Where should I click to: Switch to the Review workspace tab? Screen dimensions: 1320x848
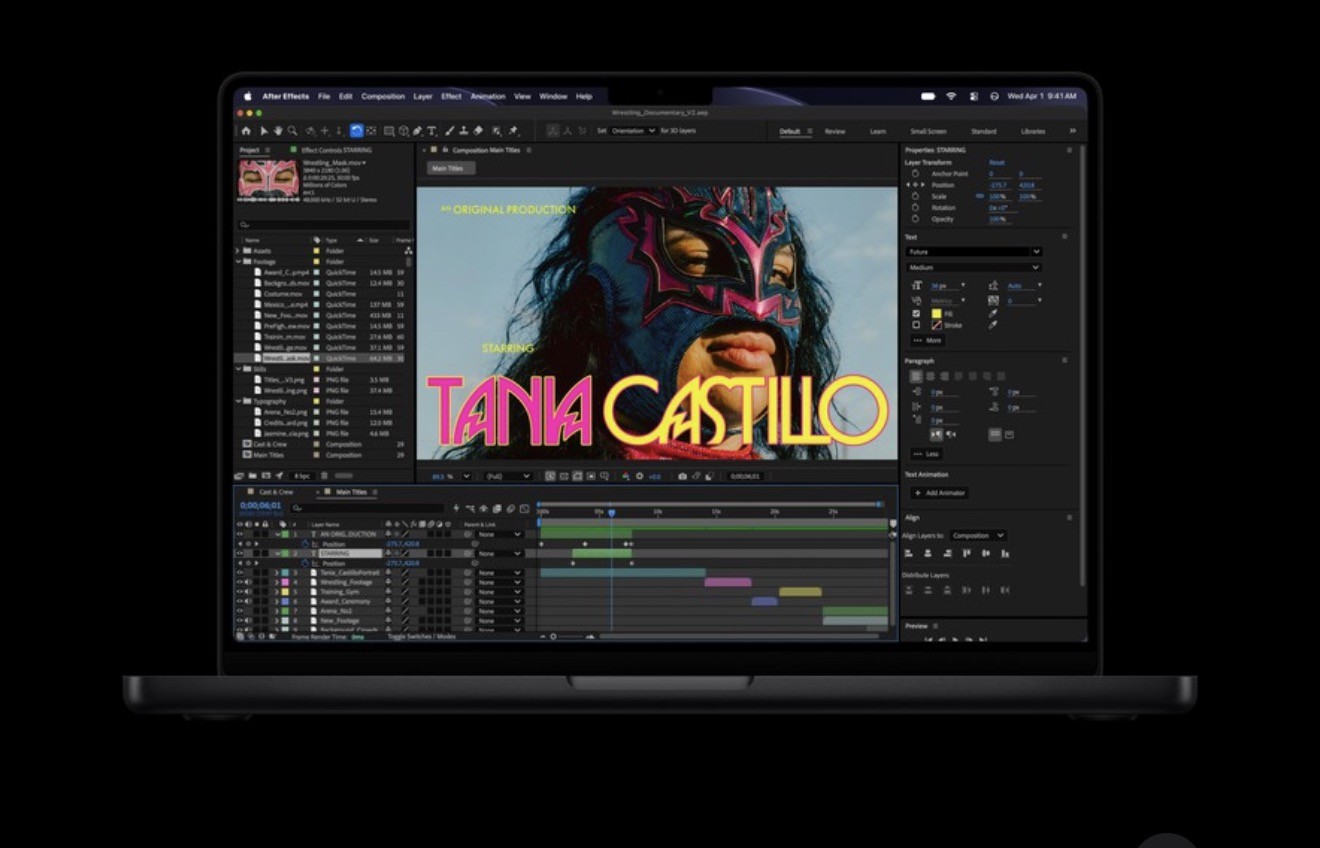835,132
